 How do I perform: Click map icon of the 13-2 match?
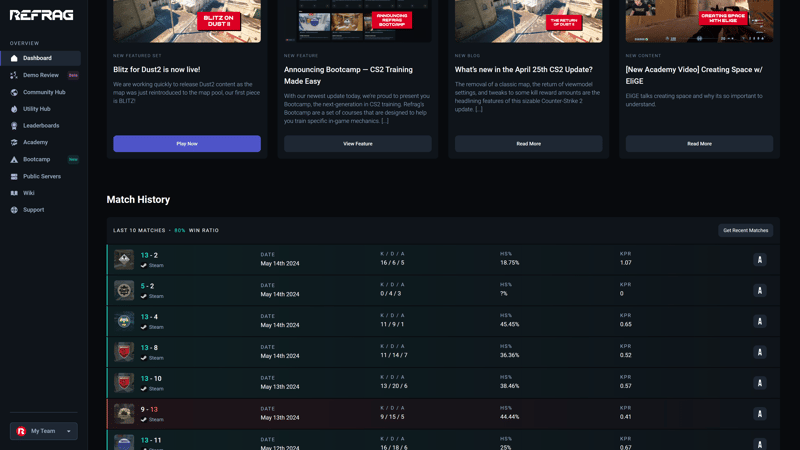pyautogui.click(x=124, y=259)
